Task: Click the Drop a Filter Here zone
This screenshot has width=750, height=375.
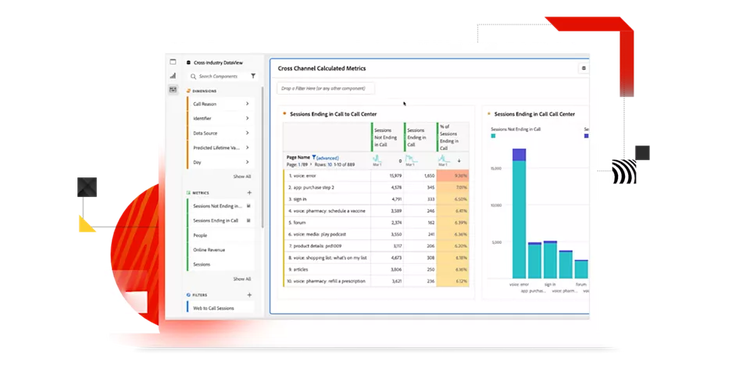Action: pos(326,88)
